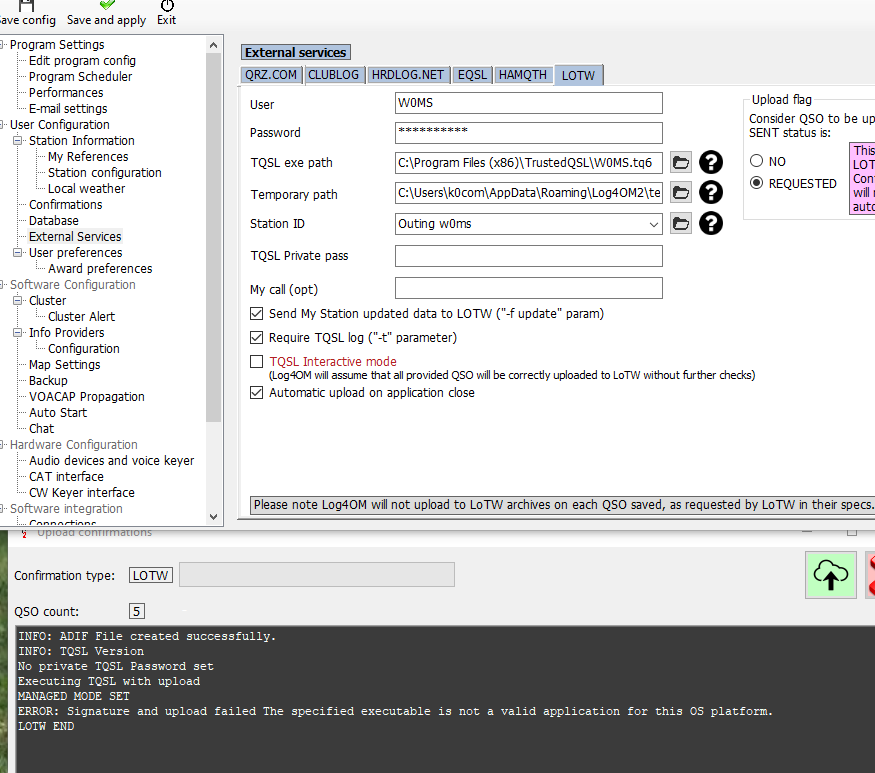Switch to HAMQTH tab
This screenshot has height=773, width=875.
point(523,75)
